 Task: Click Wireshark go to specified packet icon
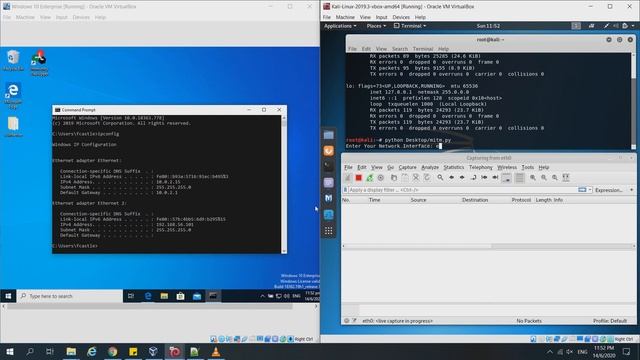click(473, 178)
